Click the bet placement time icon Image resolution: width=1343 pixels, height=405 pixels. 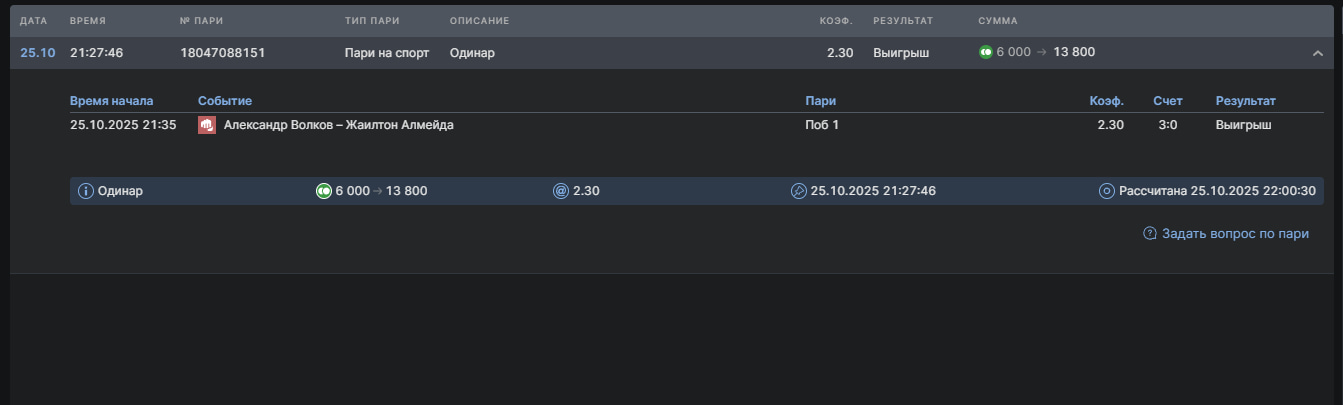pos(798,191)
